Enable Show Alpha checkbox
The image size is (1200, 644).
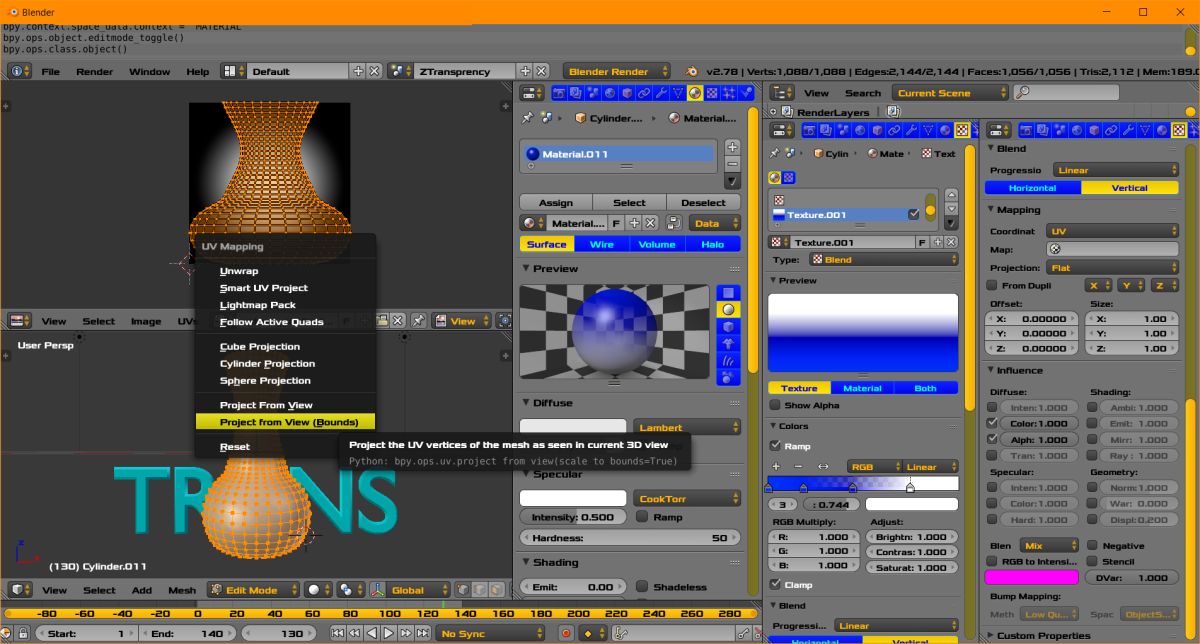click(775, 406)
